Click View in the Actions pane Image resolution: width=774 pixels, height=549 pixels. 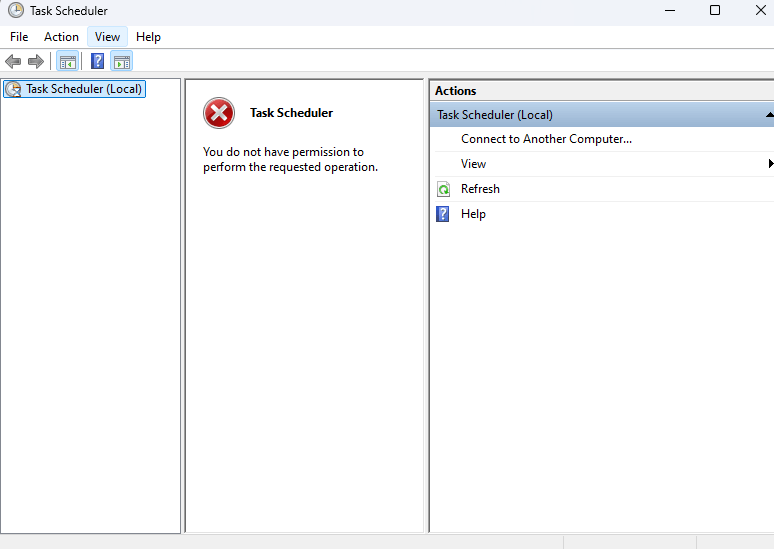pos(473,164)
